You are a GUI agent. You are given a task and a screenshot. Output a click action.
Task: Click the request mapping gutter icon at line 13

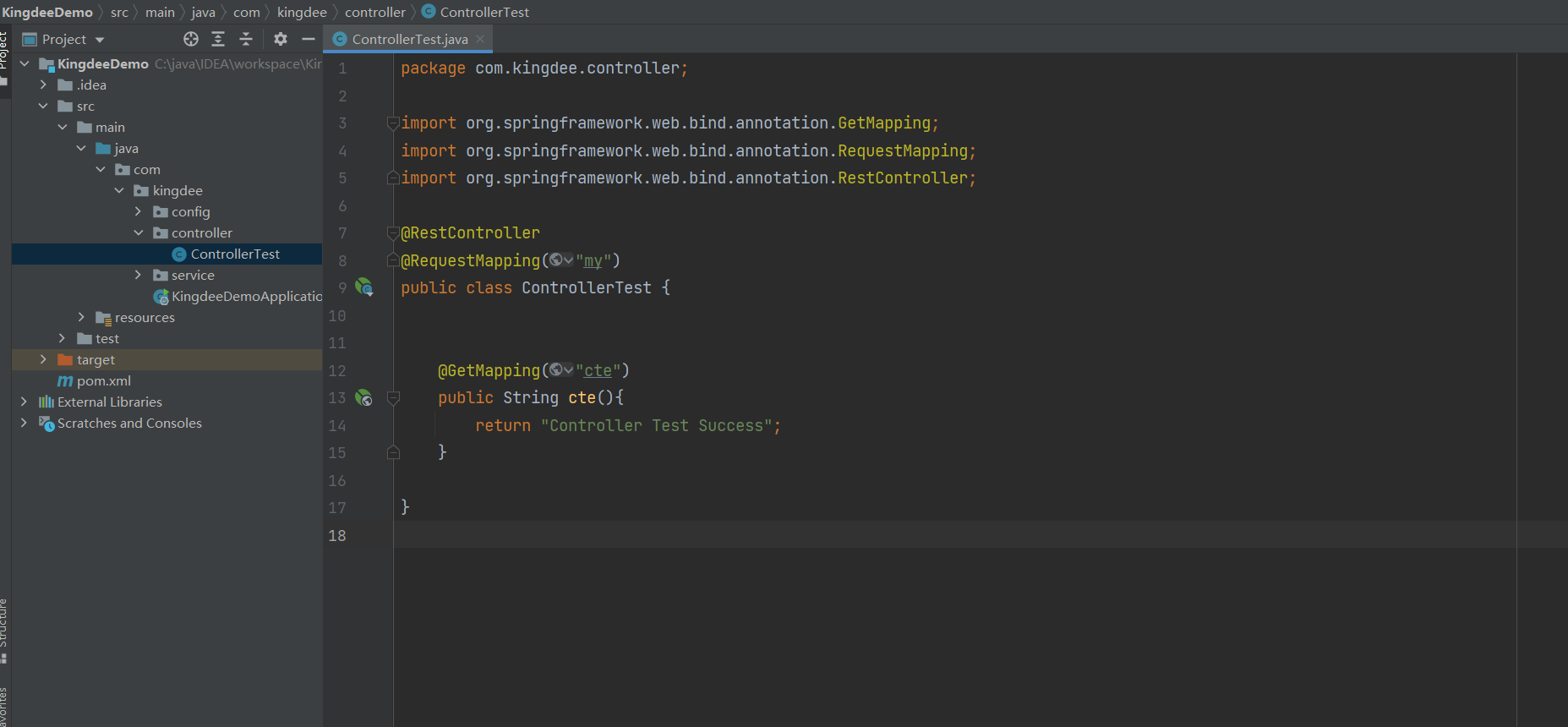[x=364, y=397]
